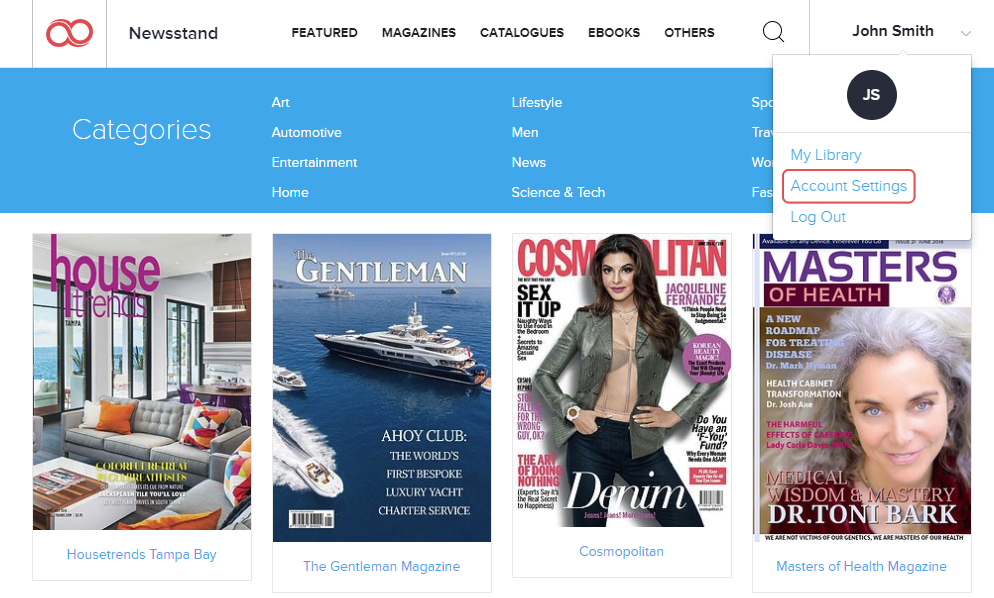Click the infinity logo icon
Image resolution: width=994 pixels, height=598 pixels.
tap(69, 33)
